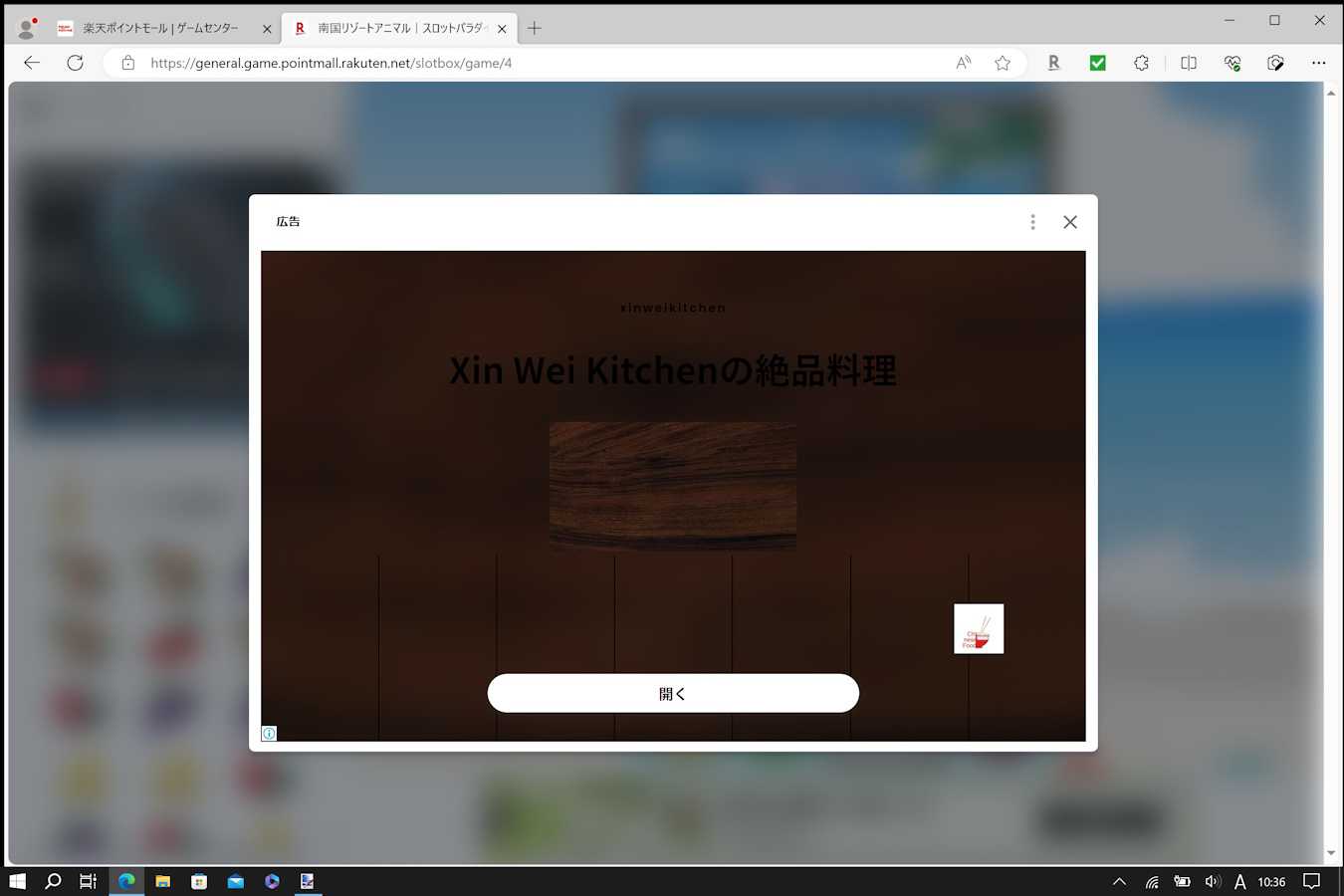Image resolution: width=1344 pixels, height=896 pixels.
Task: Open the ad's three-dot options menu
Action: pyautogui.click(x=1032, y=222)
